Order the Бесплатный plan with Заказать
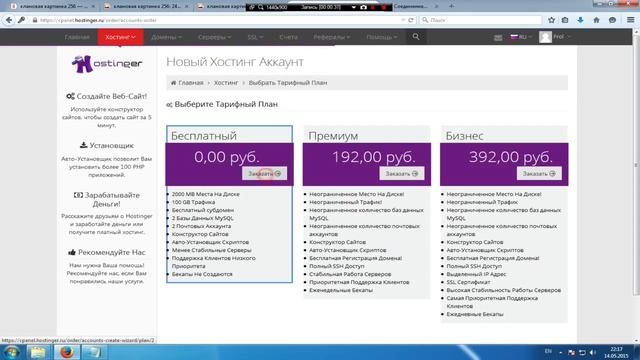The height and width of the screenshot is (360, 640). [x=264, y=173]
